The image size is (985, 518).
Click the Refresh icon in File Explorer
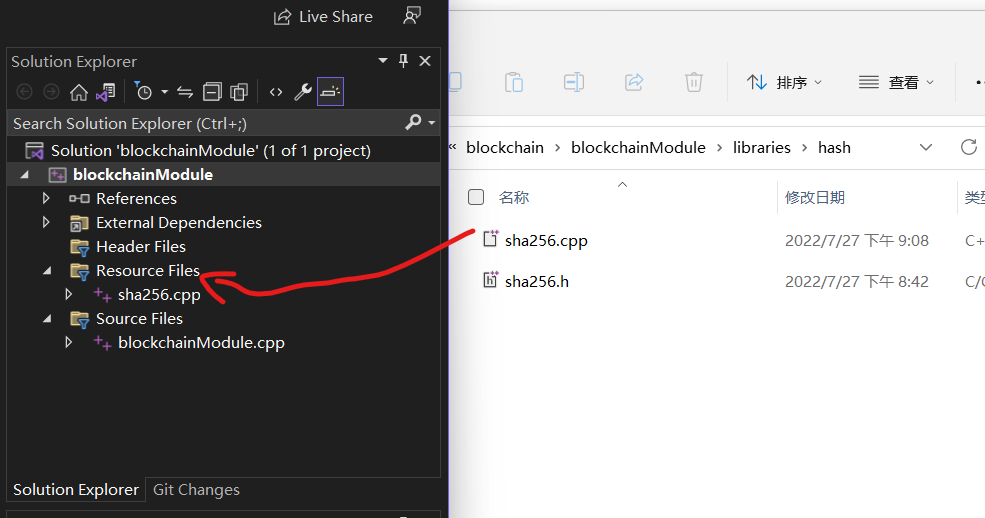969,147
